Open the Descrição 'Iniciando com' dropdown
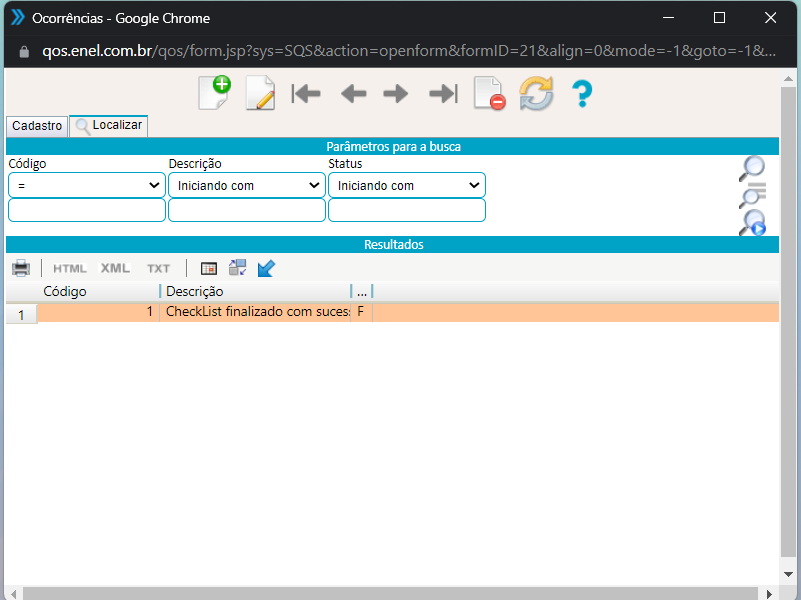801x600 pixels. (247, 185)
